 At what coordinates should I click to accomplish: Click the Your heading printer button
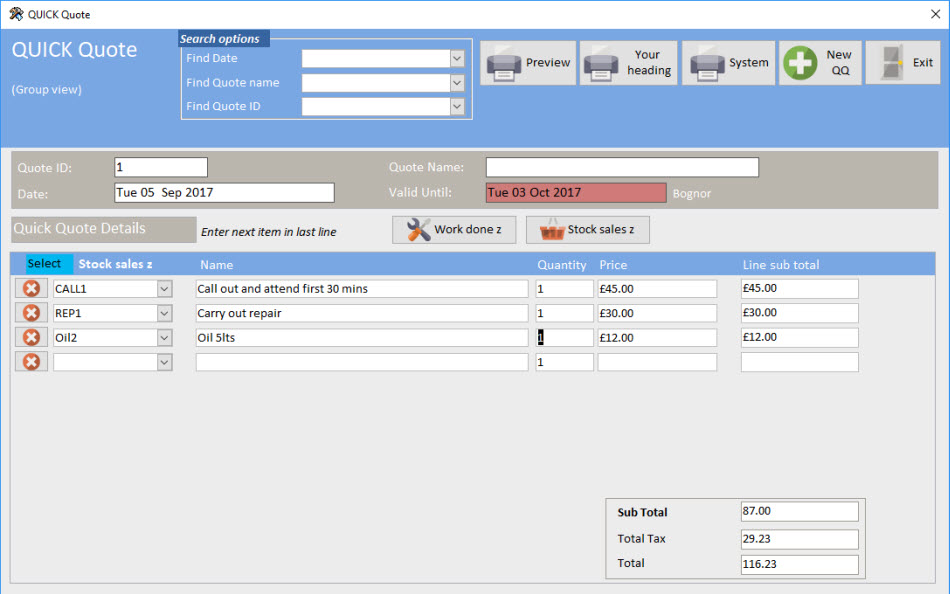point(628,64)
